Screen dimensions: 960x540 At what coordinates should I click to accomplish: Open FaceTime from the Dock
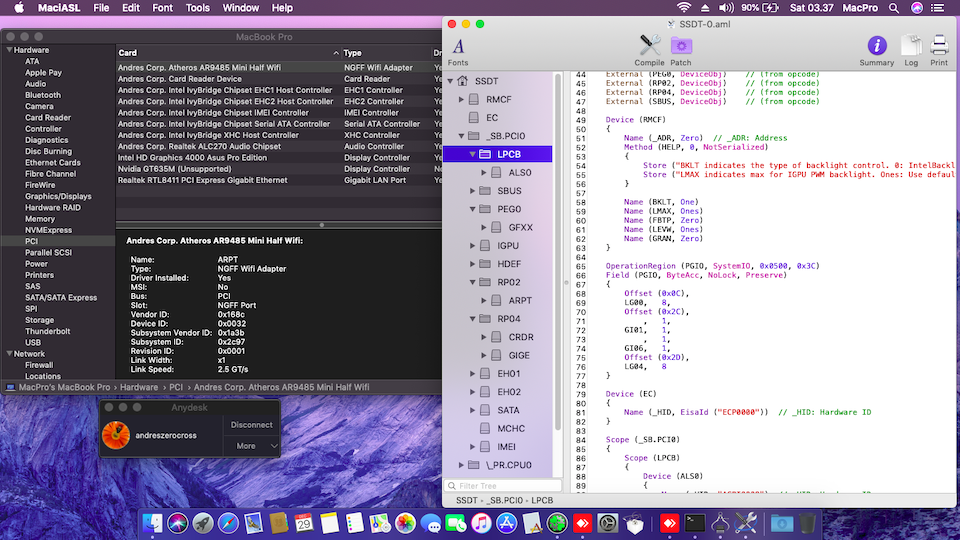click(456, 523)
